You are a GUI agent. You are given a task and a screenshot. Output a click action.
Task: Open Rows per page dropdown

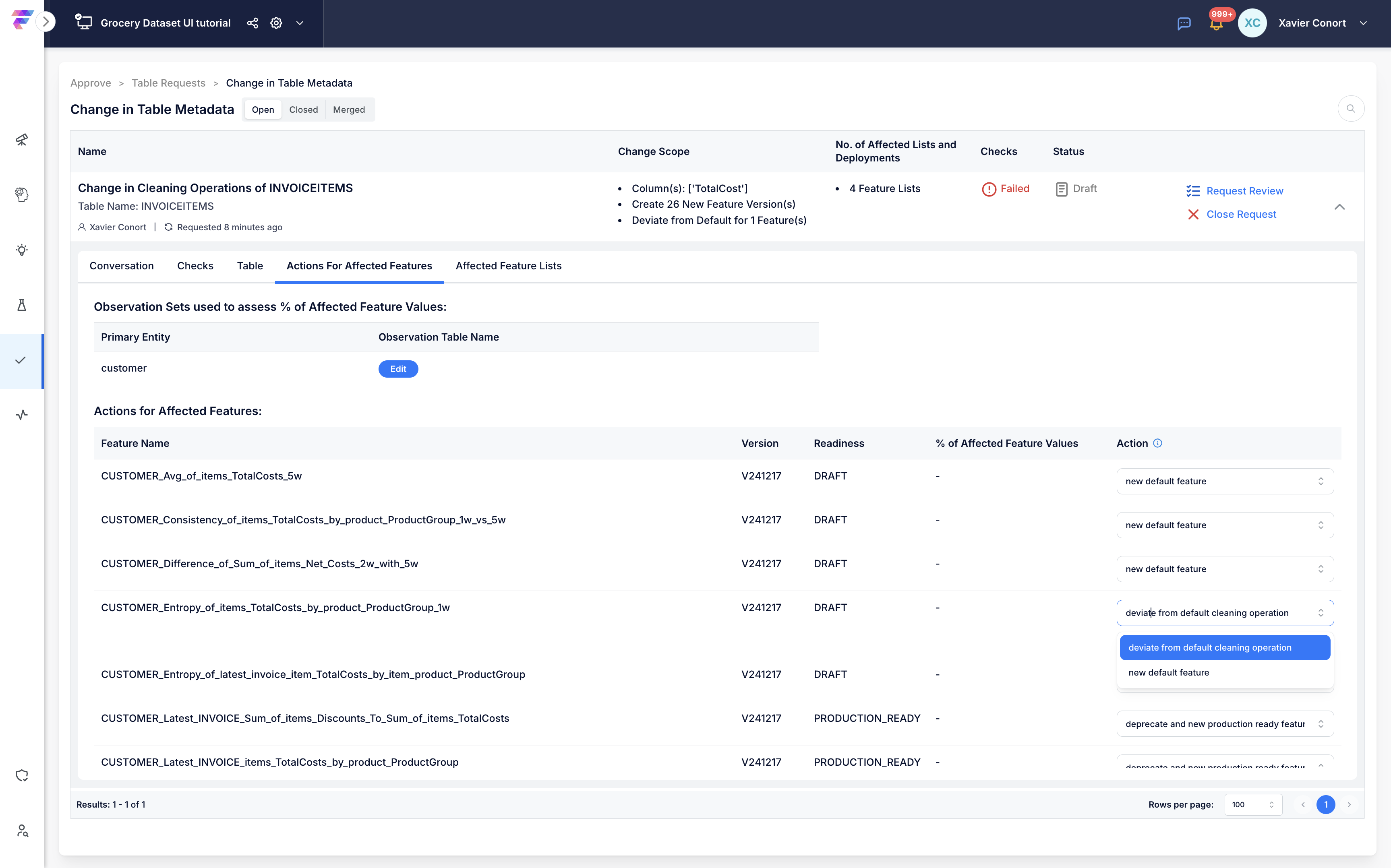coord(1252,804)
